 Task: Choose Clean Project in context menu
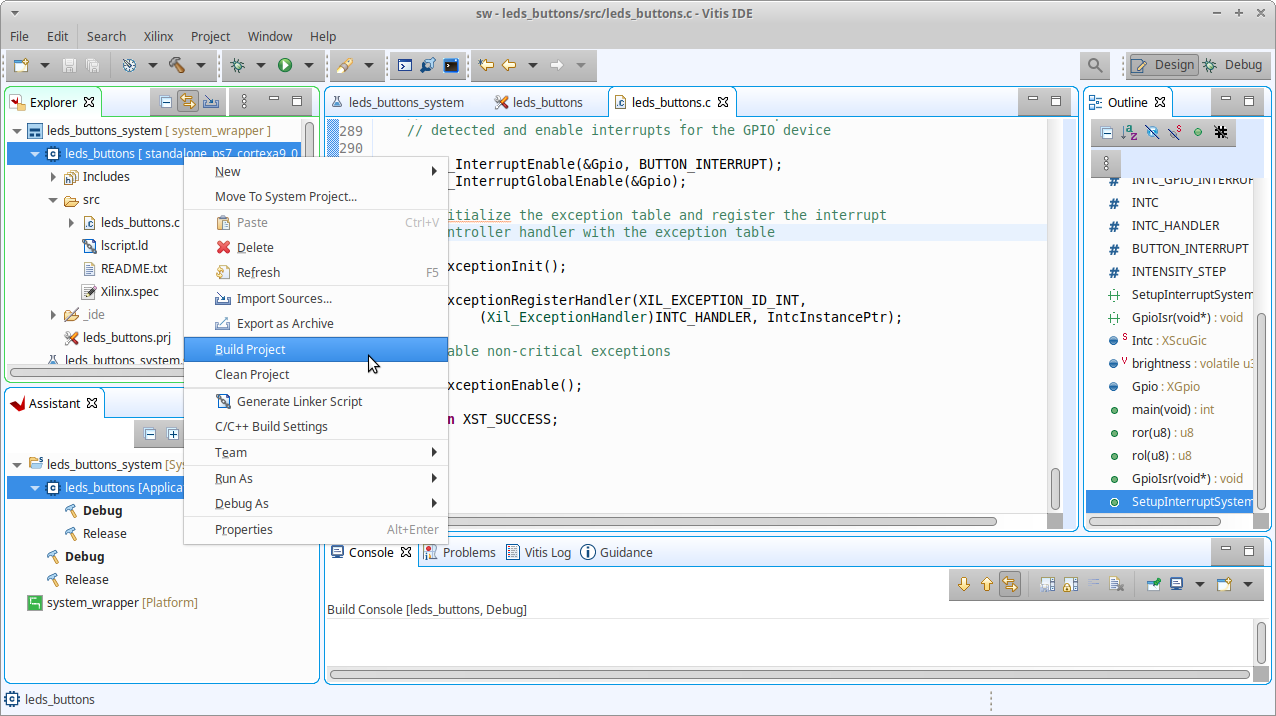[252, 375]
